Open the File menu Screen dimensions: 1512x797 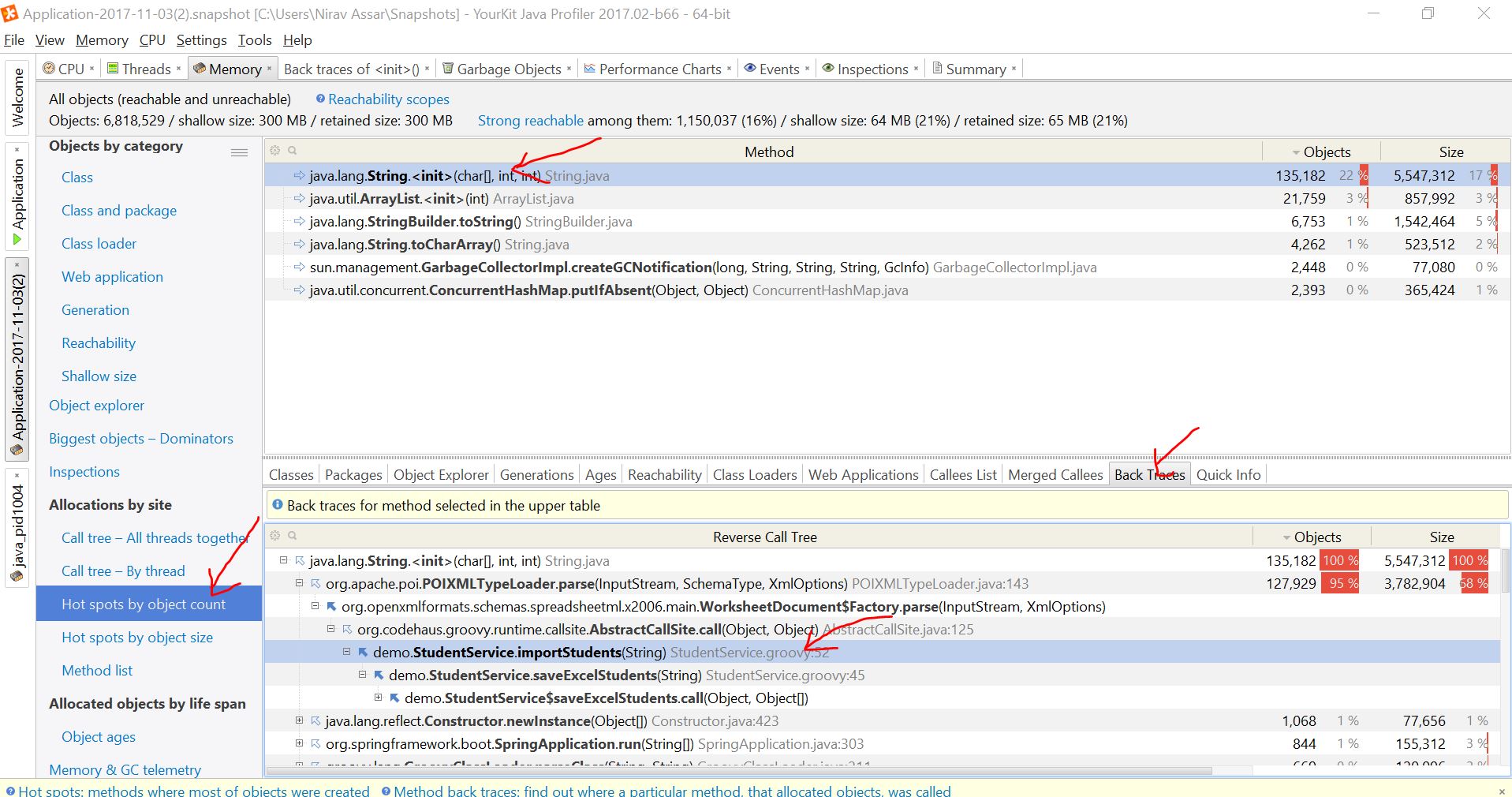14,39
